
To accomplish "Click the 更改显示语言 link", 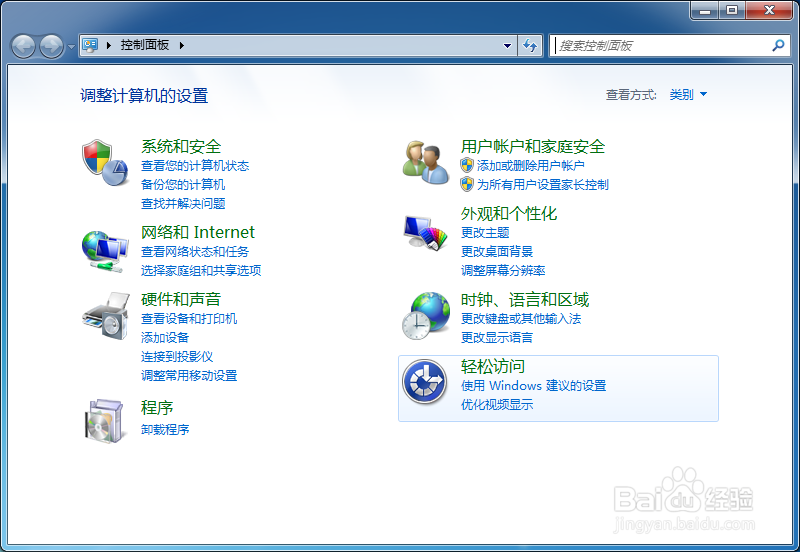I will [497, 337].
